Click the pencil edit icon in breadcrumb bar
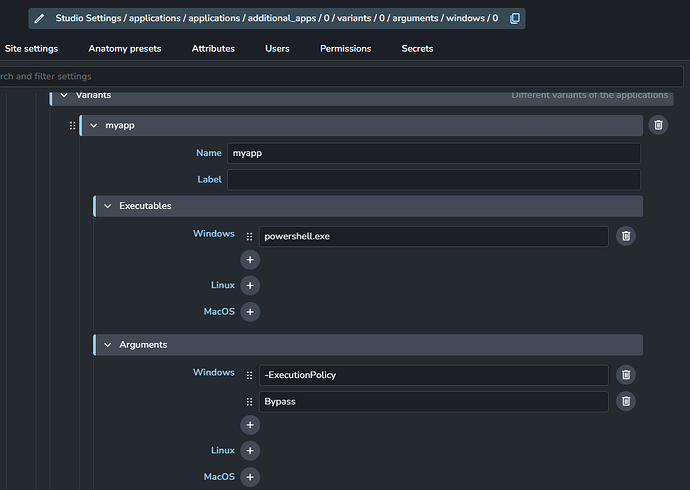Image resolution: width=690 pixels, height=490 pixels. pyautogui.click(x=39, y=18)
